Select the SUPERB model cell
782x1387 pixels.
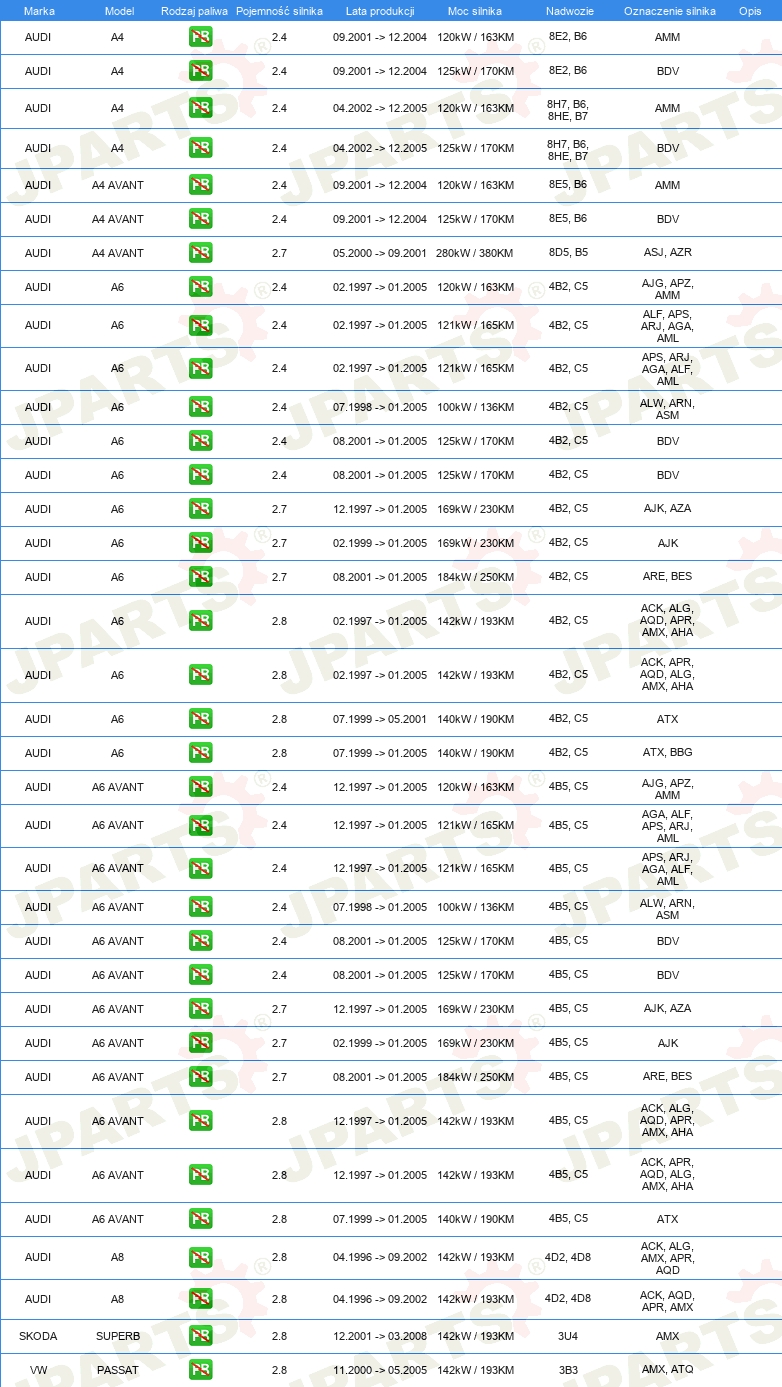tap(118, 1336)
